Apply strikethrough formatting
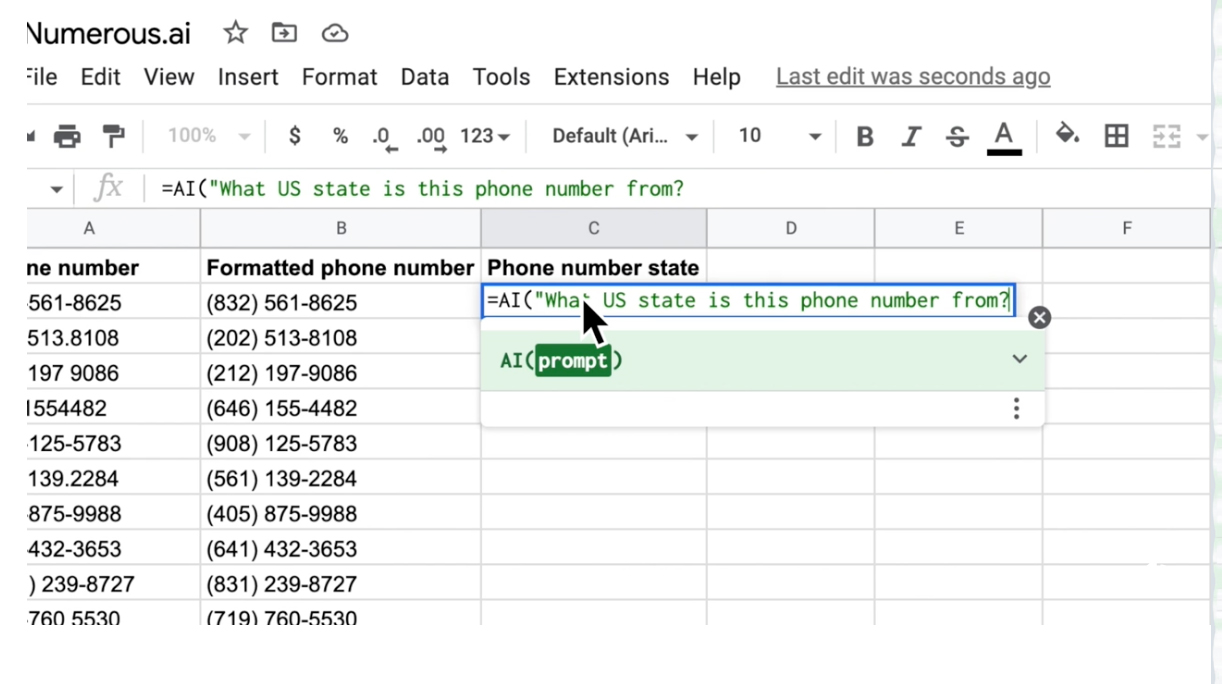Screen dimensions: 1222x684 pyautogui.click(x=956, y=136)
